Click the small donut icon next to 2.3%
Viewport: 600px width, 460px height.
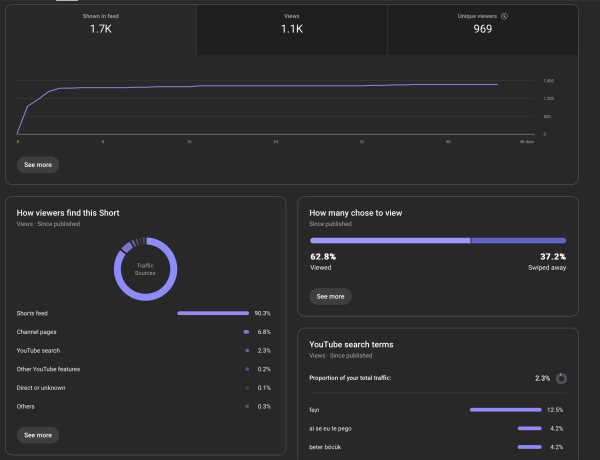coord(561,378)
